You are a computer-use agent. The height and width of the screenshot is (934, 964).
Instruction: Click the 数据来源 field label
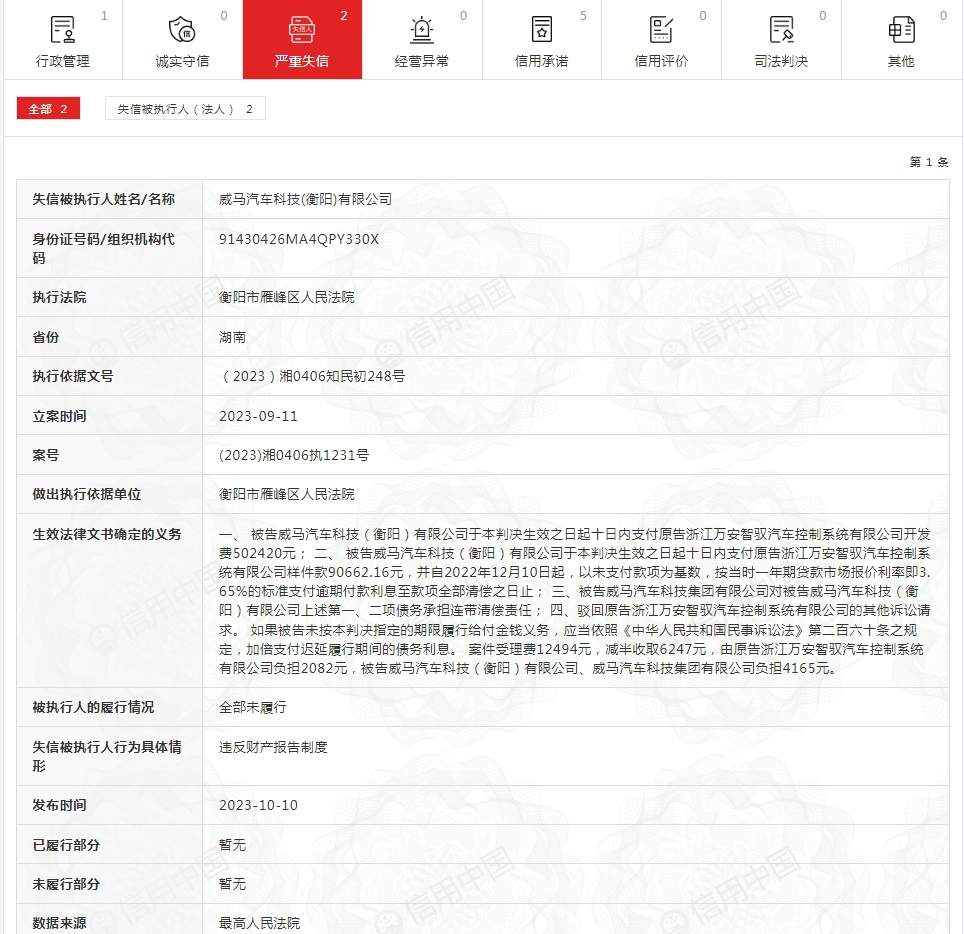coord(59,923)
